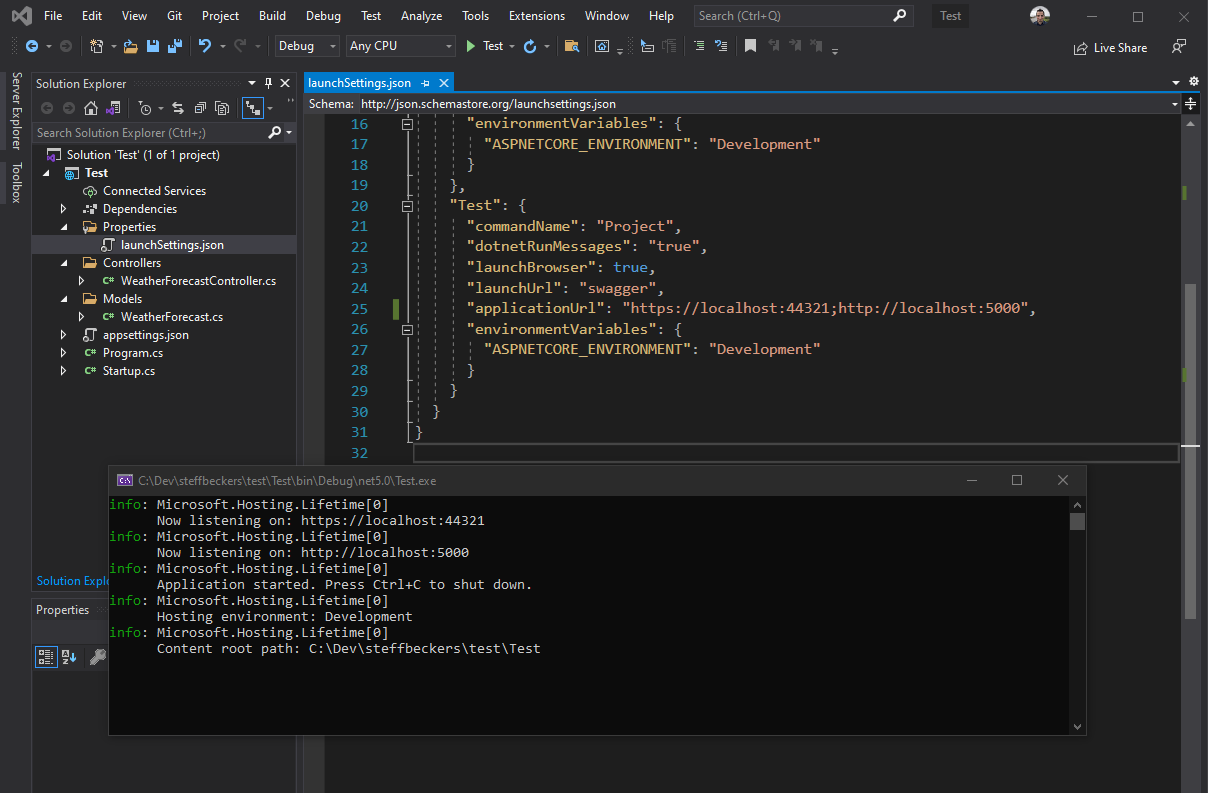Collapse environmentVariables block at line 26
The height and width of the screenshot is (793, 1208).
pos(407,328)
